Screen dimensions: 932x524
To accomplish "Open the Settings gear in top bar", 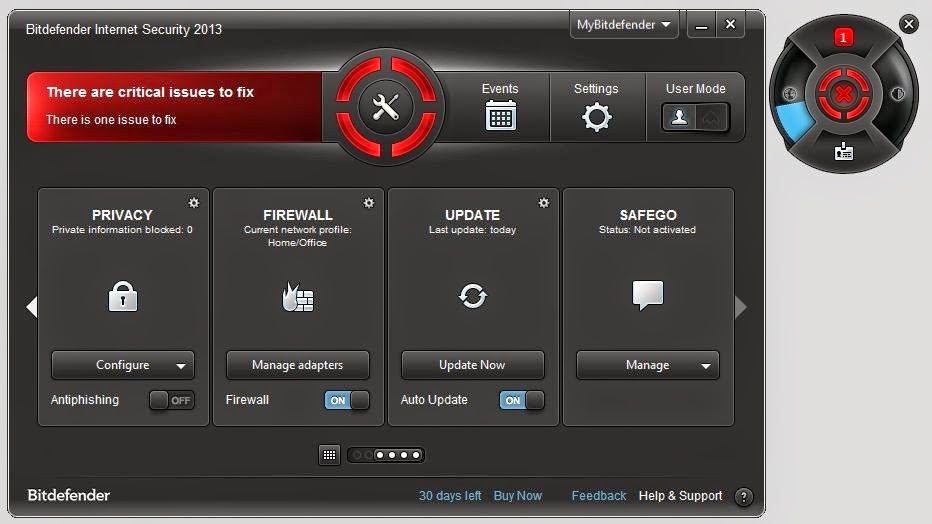I will 596,117.
